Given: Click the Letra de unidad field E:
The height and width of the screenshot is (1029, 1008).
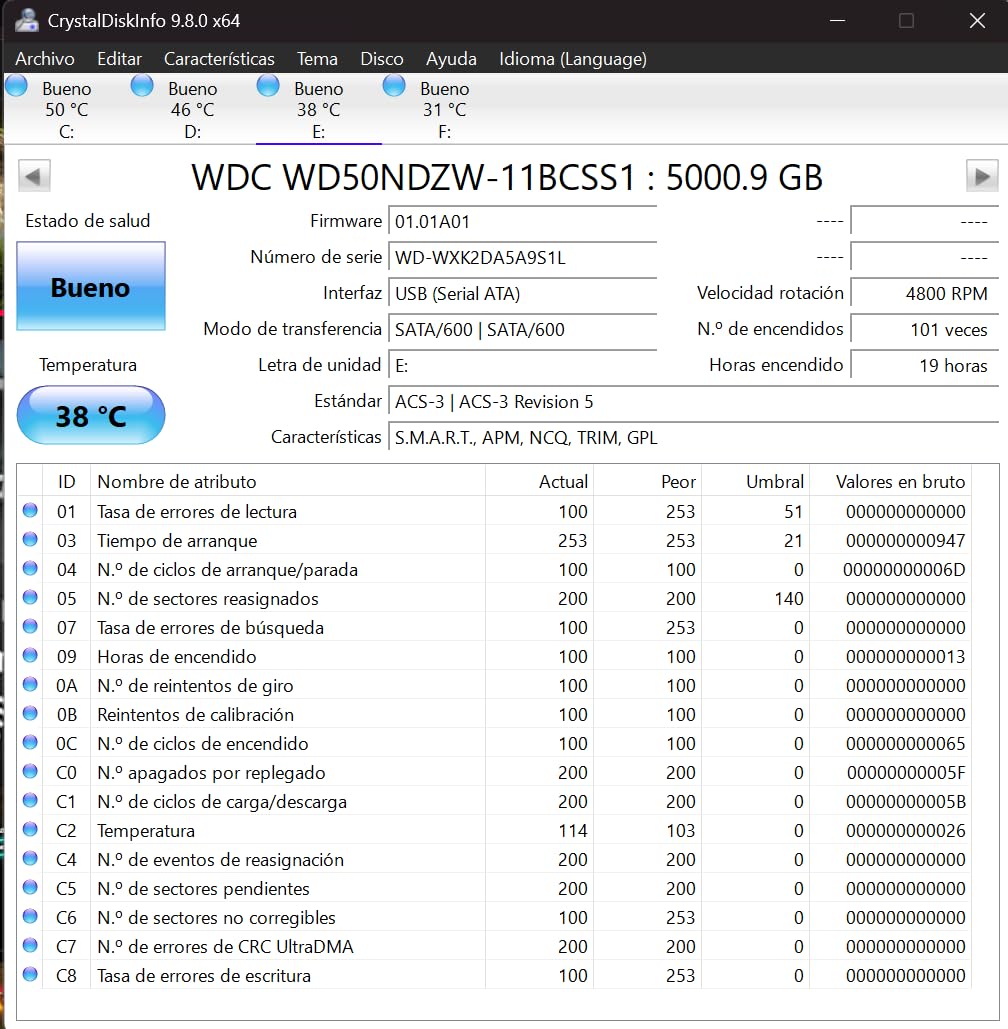Looking at the screenshot, I should [523, 366].
